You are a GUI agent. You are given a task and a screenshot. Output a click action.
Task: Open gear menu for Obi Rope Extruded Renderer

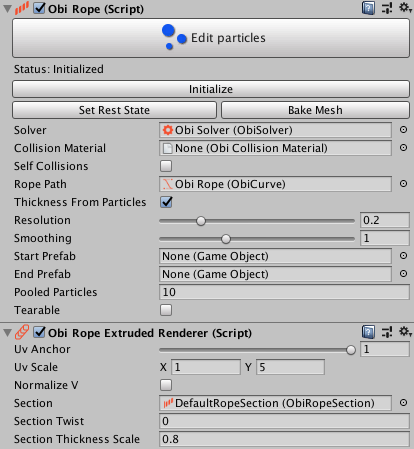click(x=406, y=331)
